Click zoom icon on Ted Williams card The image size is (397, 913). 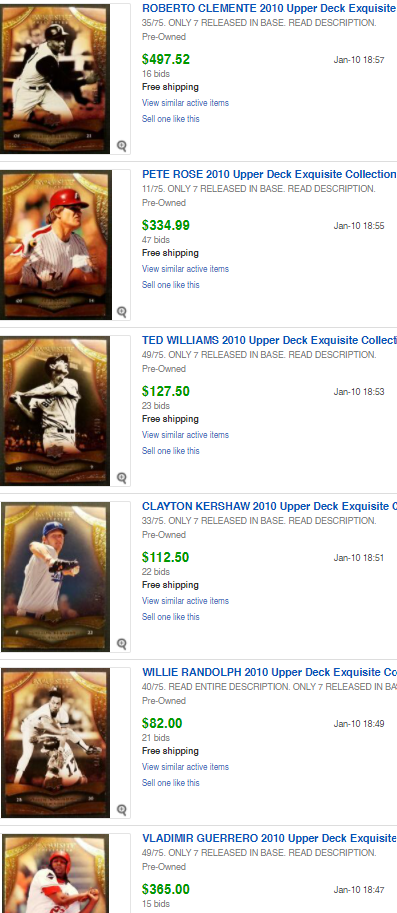click(122, 477)
